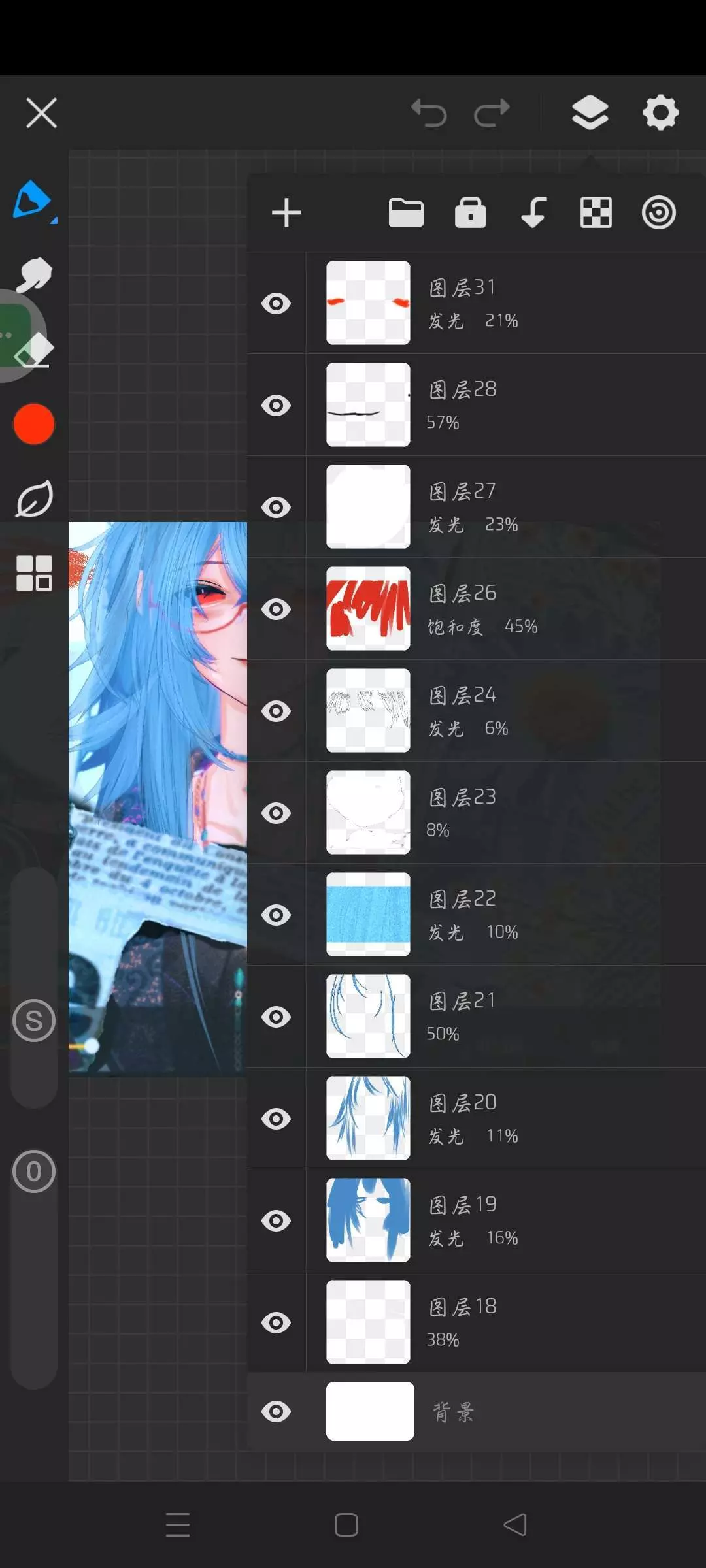
Task: Open the circular target layer options icon
Action: point(658,213)
